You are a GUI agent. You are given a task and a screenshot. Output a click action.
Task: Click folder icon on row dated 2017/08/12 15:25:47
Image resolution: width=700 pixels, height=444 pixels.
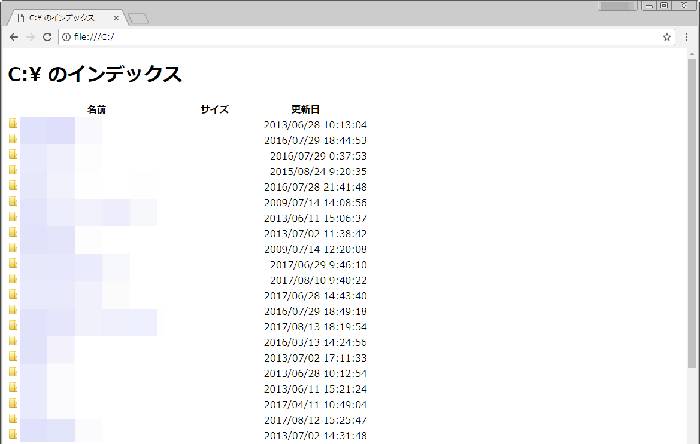tap(13, 419)
